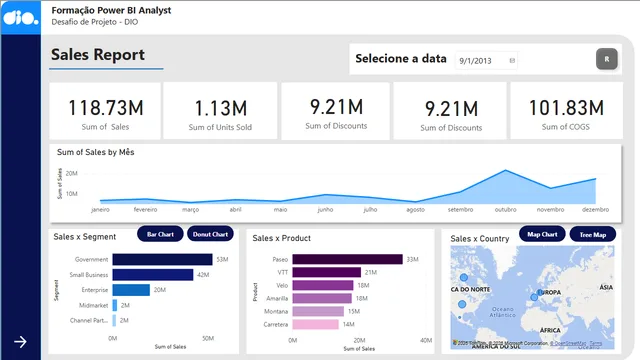Click the dezembro point on line chart

596,179
